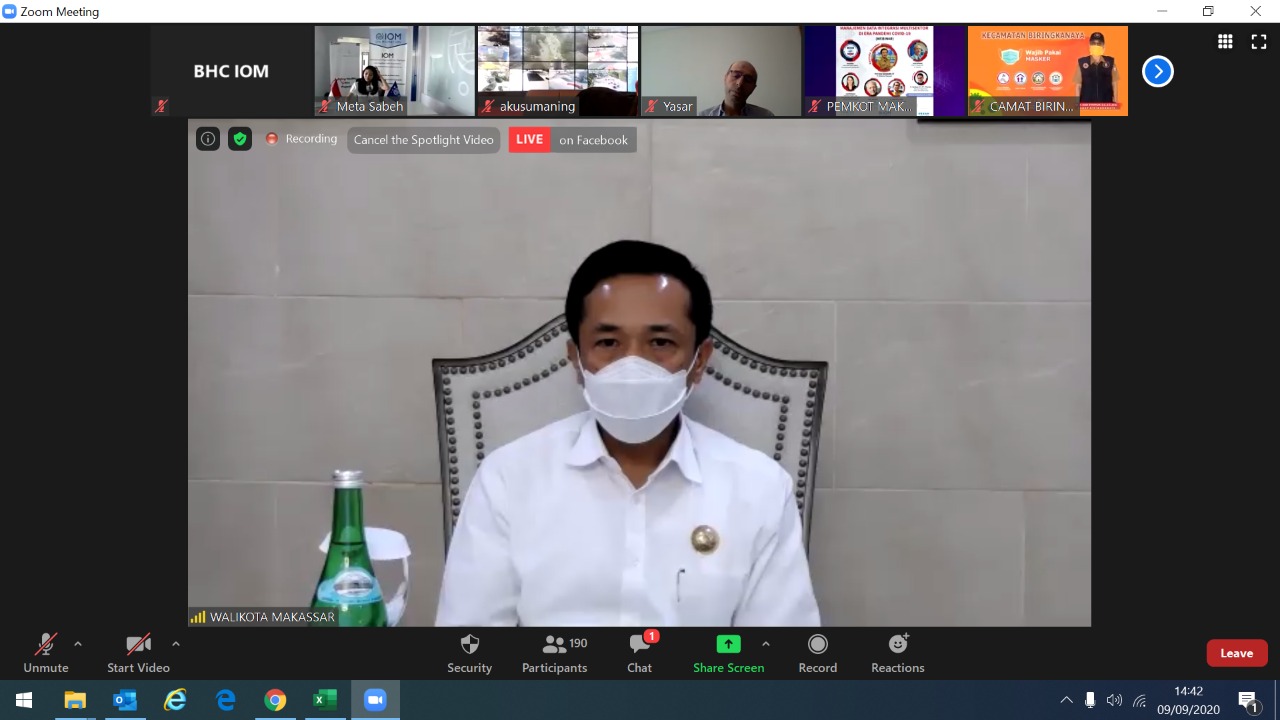Enter full screen mode
This screenshot has height=720, width=1280.
click(1259, 41)
